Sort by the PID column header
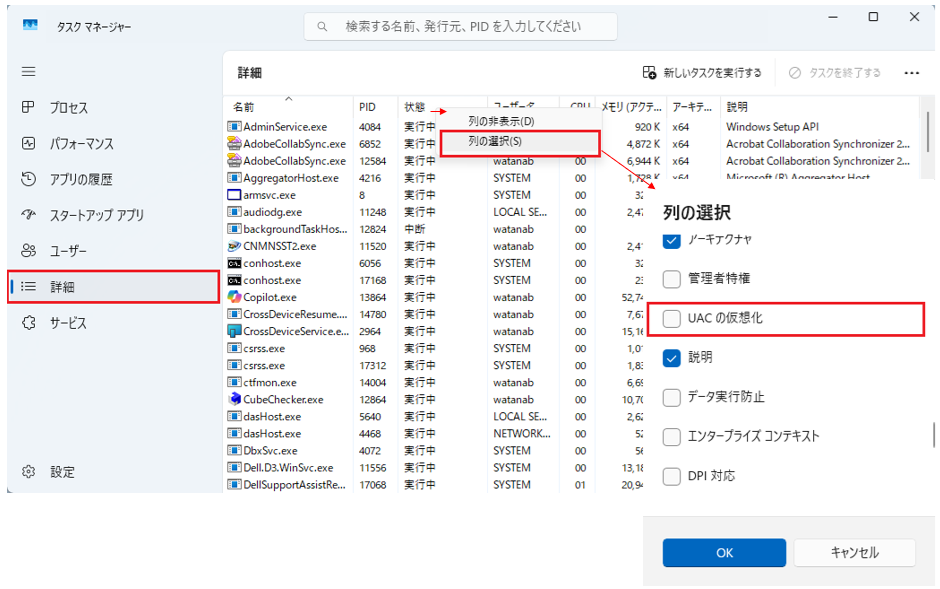 375,107
